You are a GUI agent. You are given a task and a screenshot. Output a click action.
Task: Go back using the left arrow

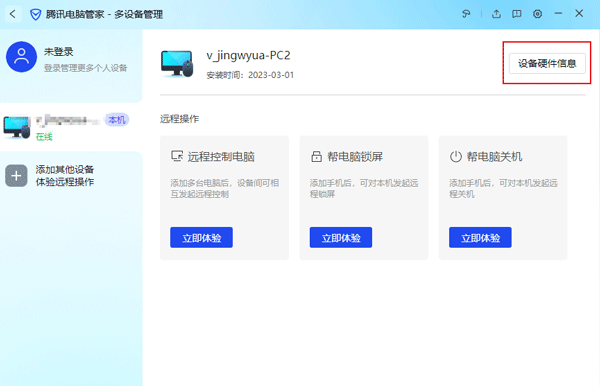click(x=13, y=14)
